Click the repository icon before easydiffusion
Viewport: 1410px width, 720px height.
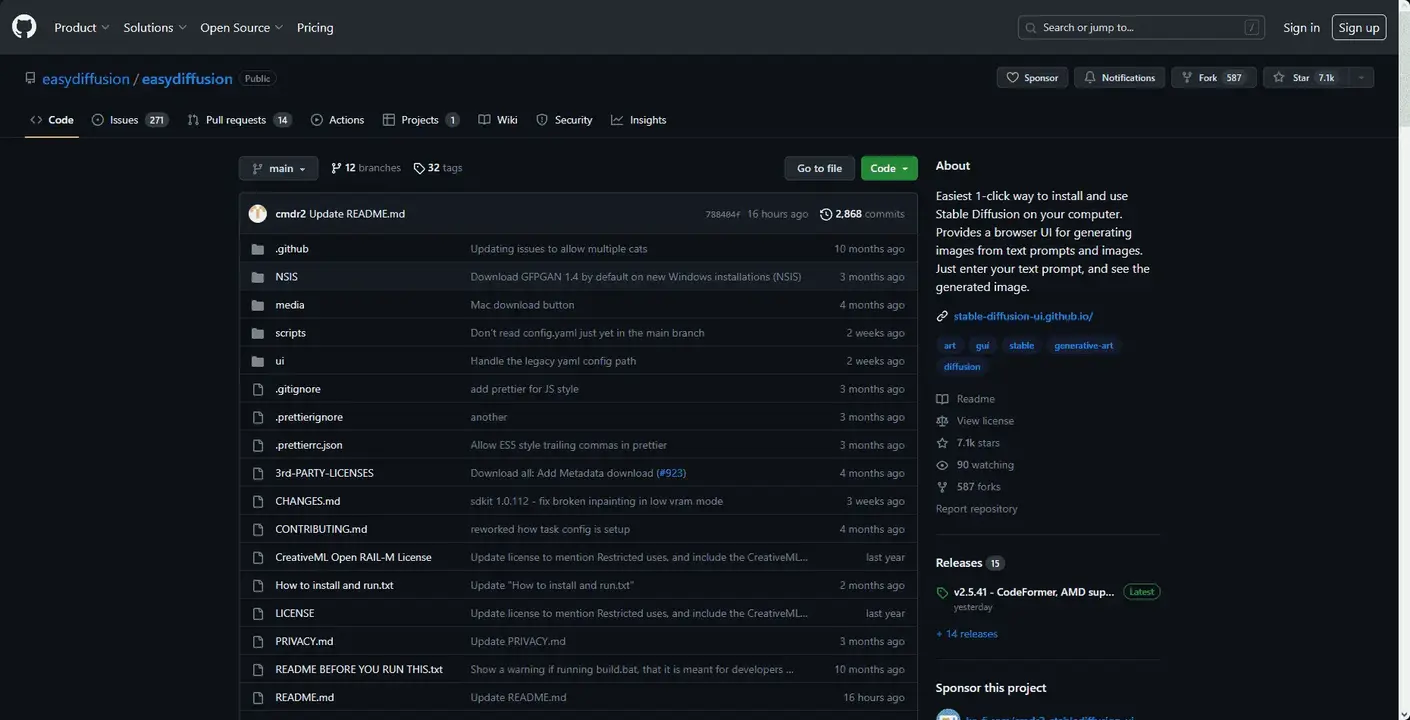(31, 78)
